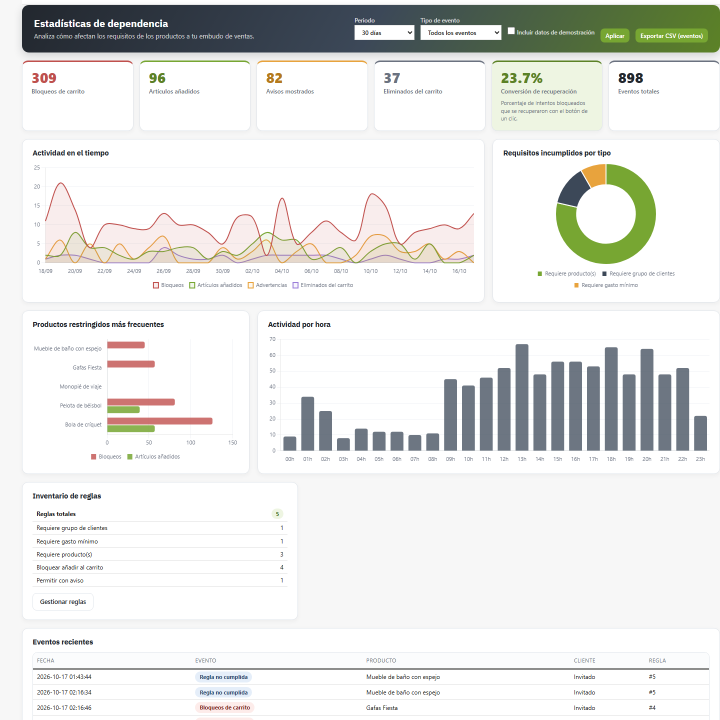The width and height of the screenshot is (720, 720).
Task: Toggle Bloqueos legend in activity chart
Action: pos(168,285)
